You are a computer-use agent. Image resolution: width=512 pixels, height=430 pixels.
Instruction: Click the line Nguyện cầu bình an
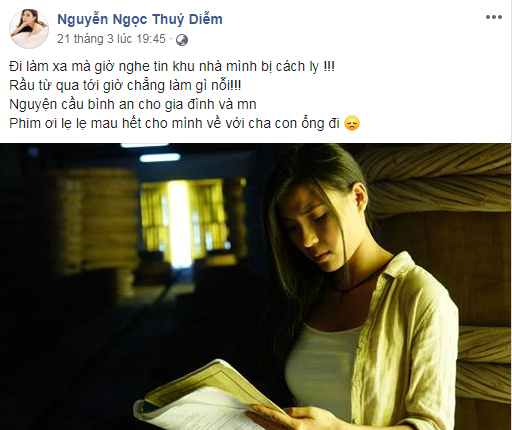(x=133, y=105)
